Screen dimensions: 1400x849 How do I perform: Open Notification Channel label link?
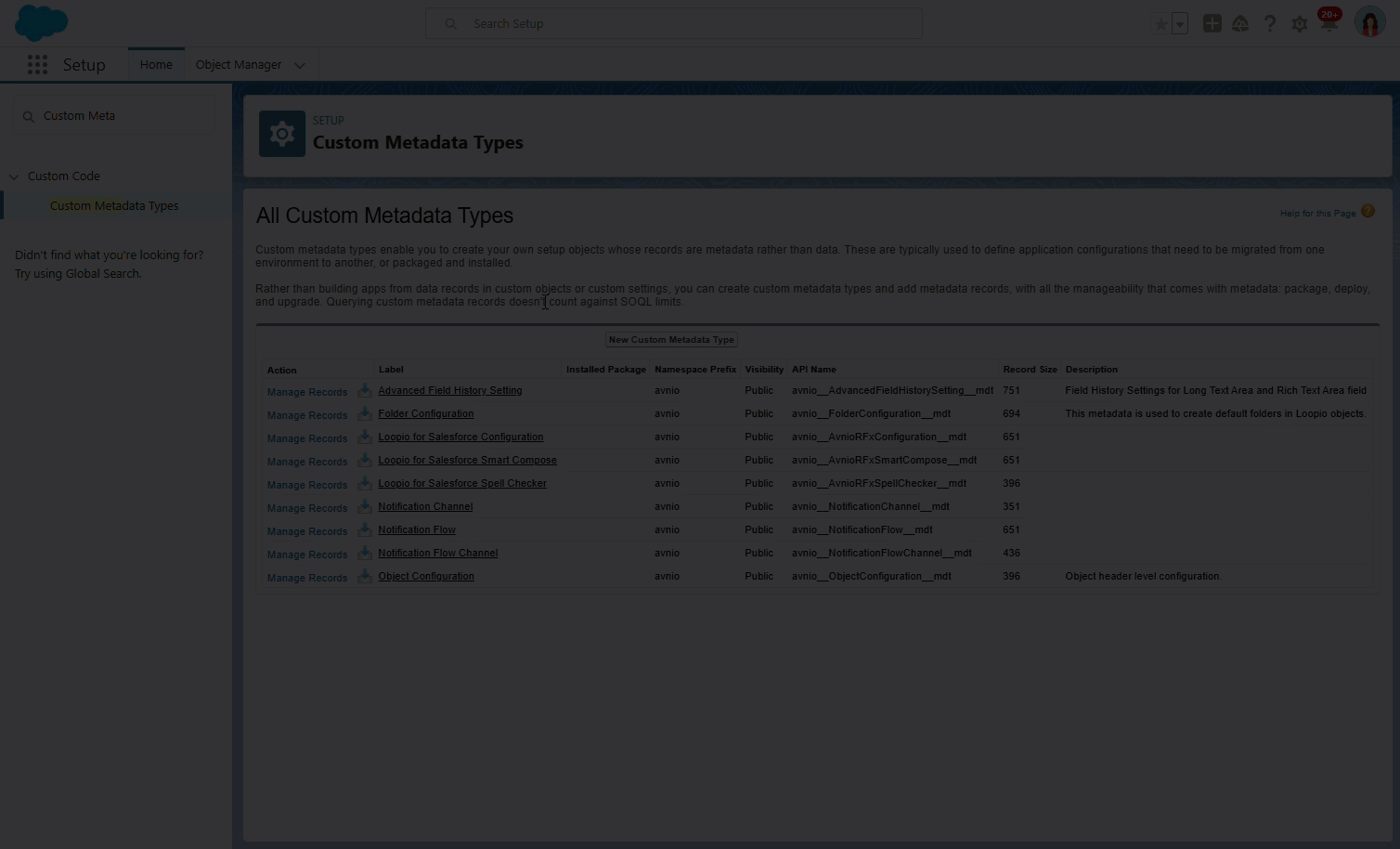425,507
